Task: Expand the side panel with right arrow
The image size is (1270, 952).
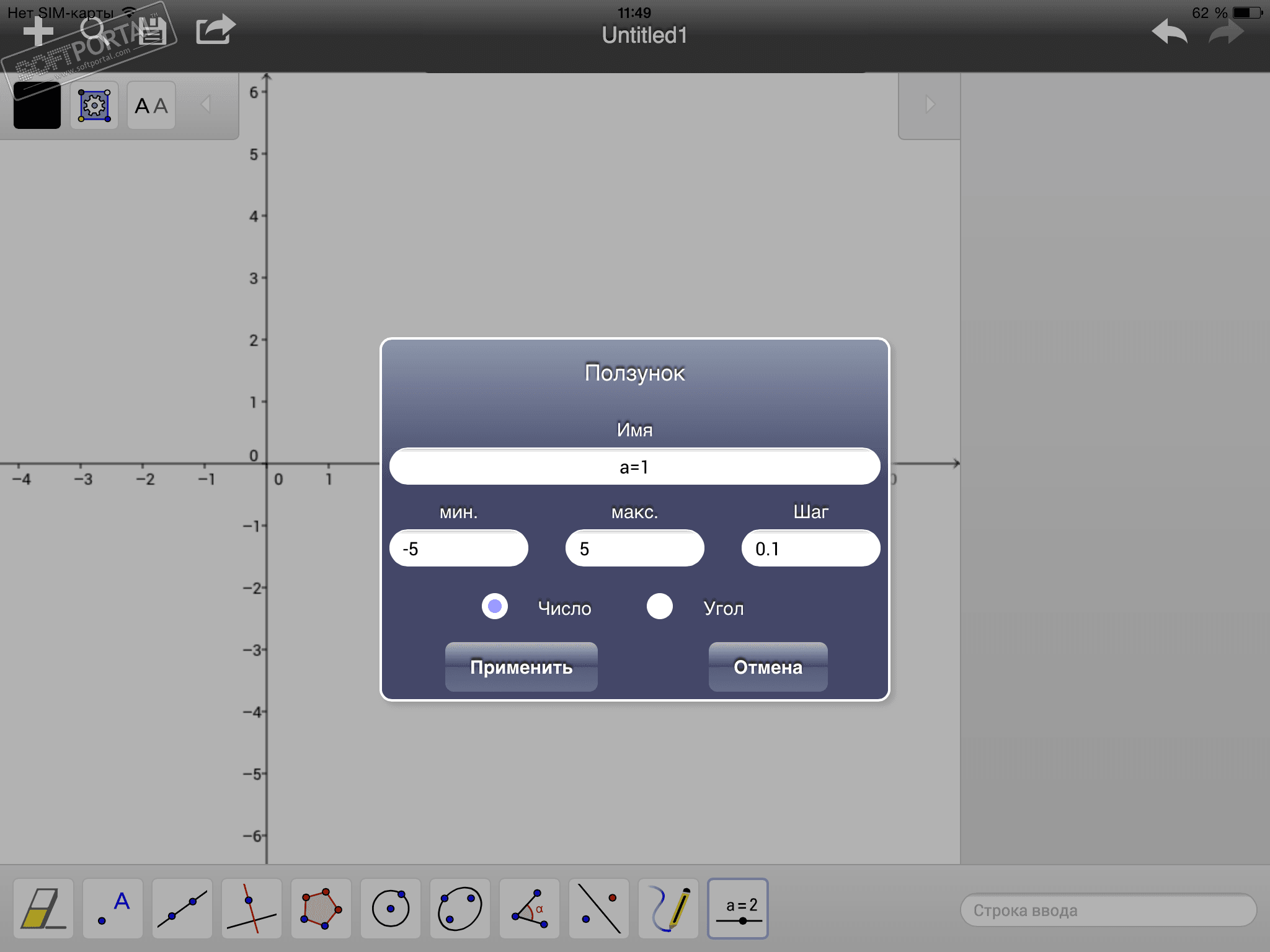Action: point(929,104)
